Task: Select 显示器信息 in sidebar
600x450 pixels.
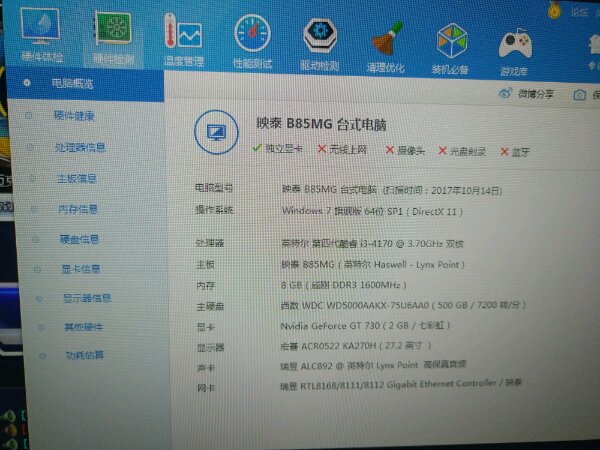Action: tap(87, 298)
